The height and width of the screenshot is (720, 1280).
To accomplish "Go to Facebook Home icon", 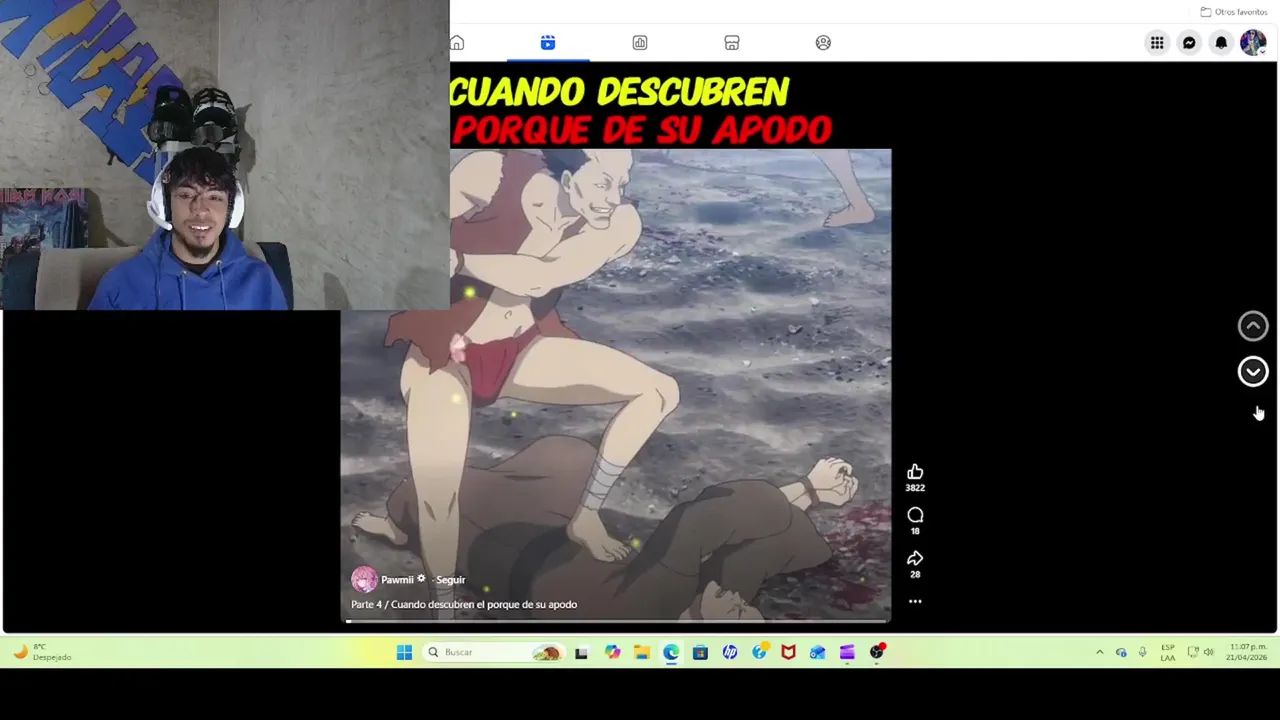I will pyautogui.click(x=457, y=43).
